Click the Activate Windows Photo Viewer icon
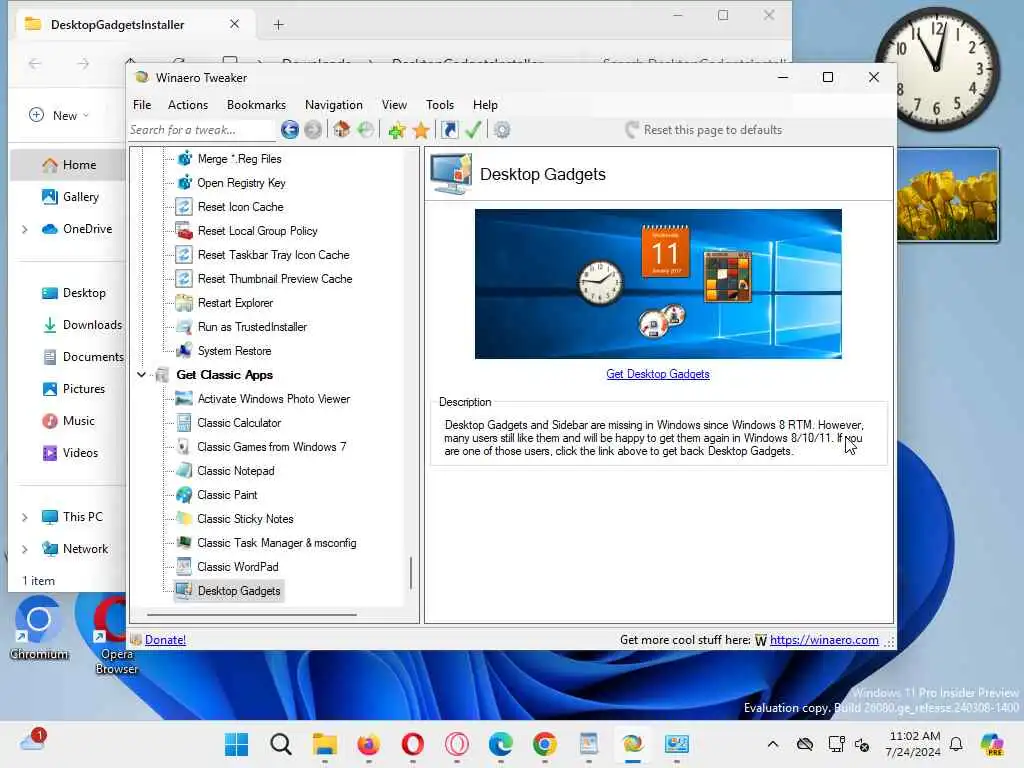The width and height of the screenshot is (1024, 768). point(184,399)
